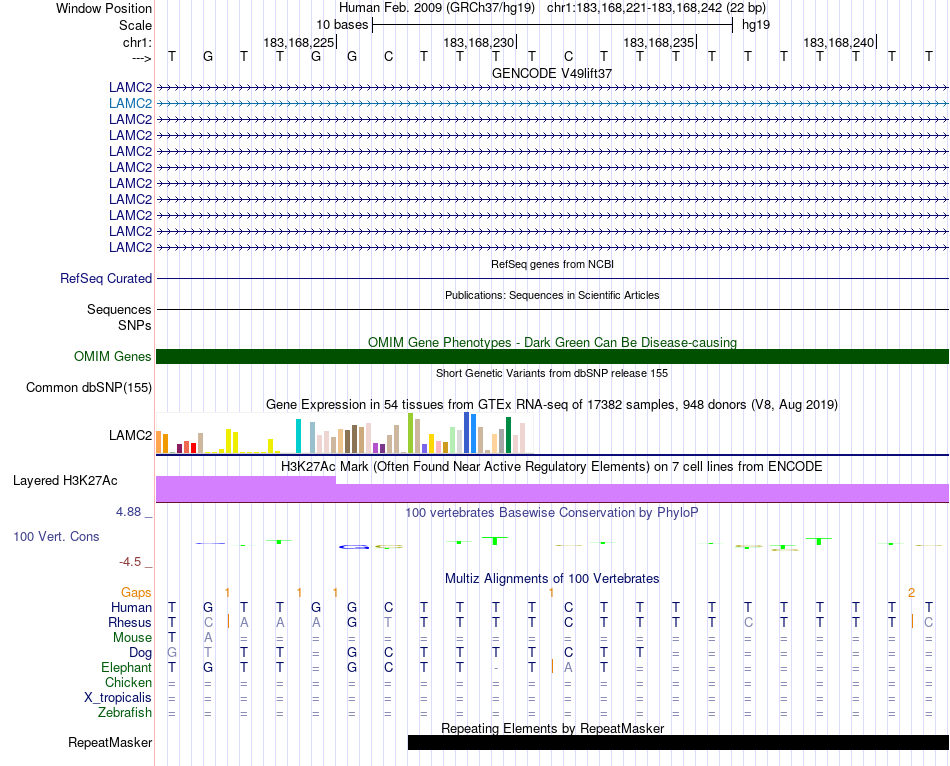Click the SNPs track label
Viewport: 950px width, 766px height.
pos(135,325)
